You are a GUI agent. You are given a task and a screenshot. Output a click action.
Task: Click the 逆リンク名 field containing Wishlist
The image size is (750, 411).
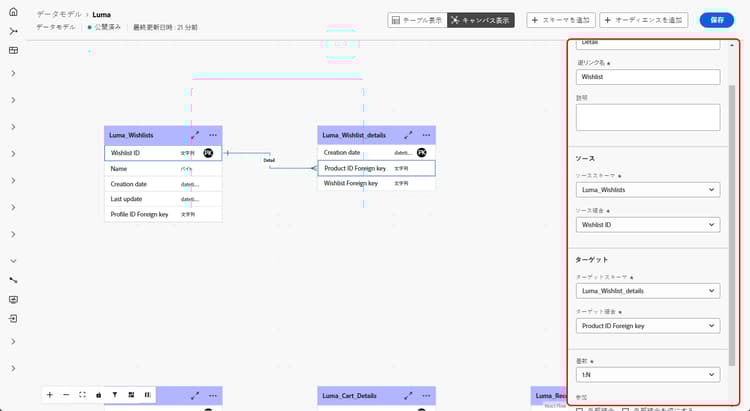pos(648,77)
